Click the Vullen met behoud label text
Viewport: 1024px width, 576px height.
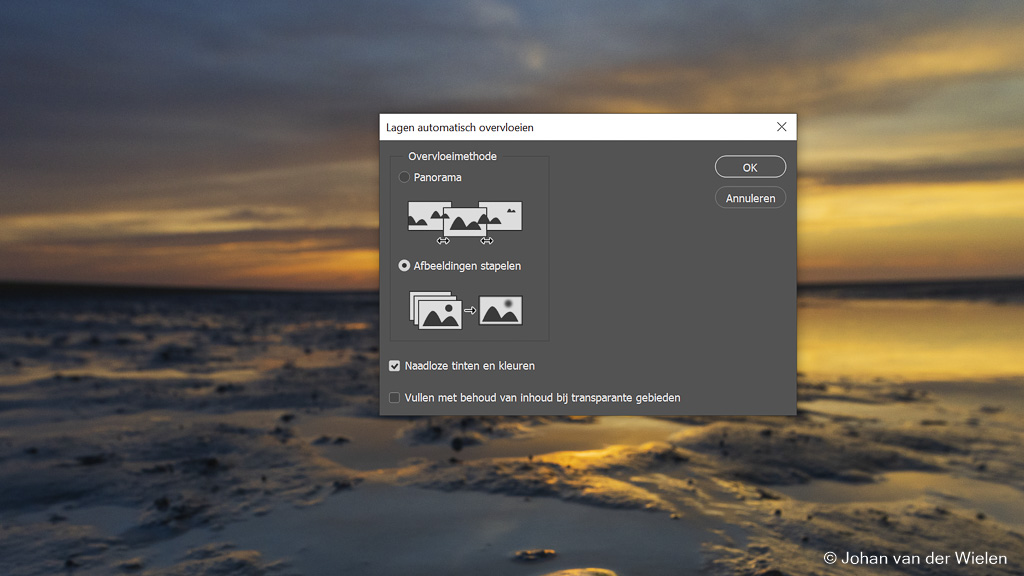542,398
